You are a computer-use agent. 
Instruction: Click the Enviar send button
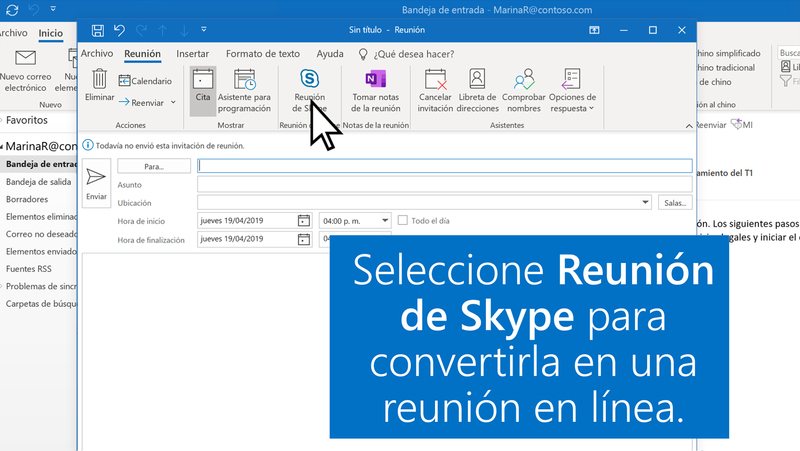coord(96,183)
